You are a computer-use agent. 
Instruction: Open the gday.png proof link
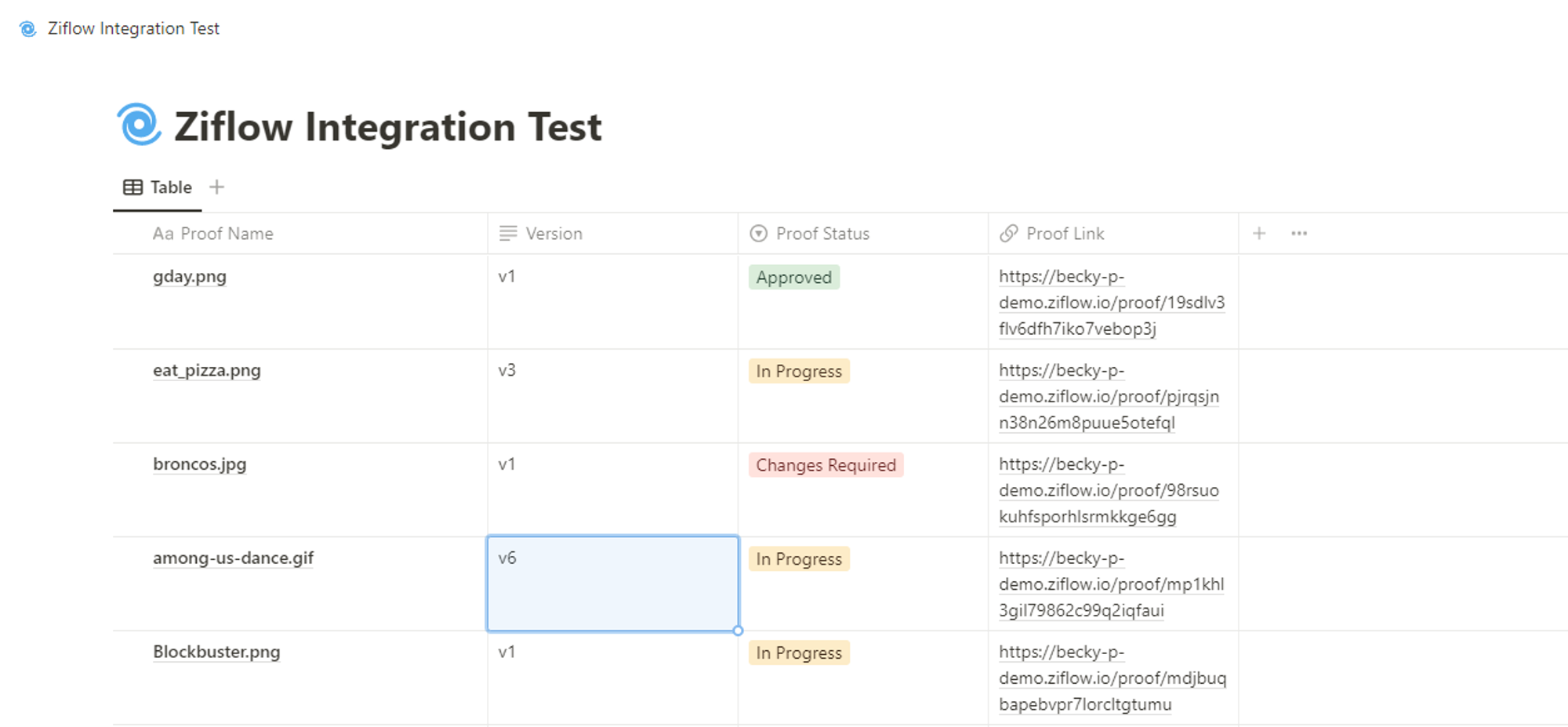(x=1112, y=303)
